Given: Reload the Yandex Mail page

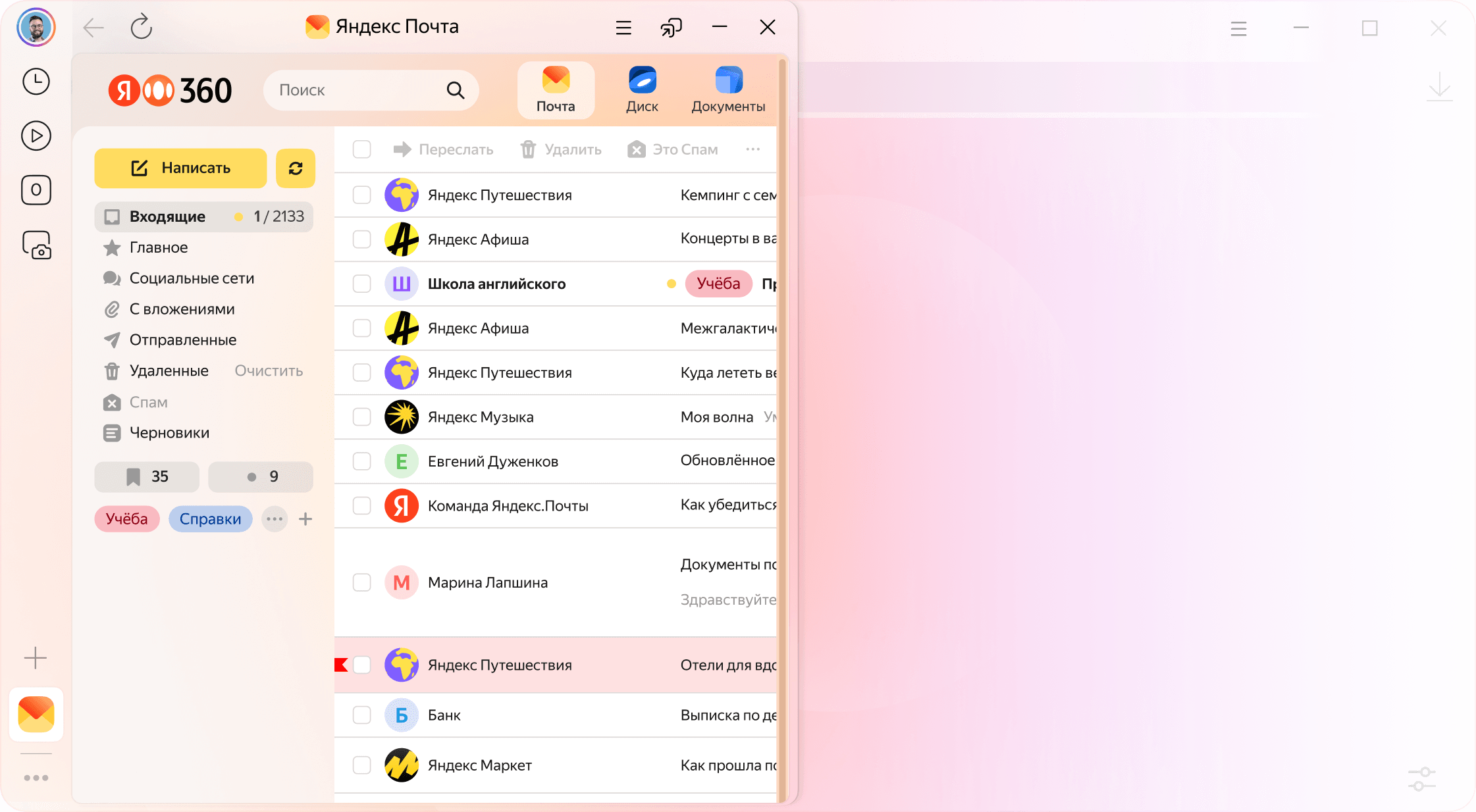Looking at the screenshot, I should [x=141, y=27].
